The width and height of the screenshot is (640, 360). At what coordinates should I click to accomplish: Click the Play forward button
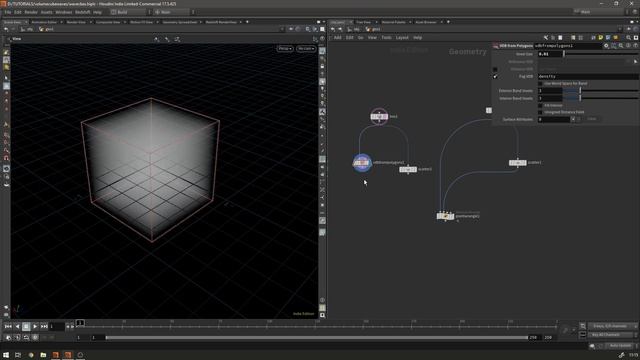(x=35, y=327)
